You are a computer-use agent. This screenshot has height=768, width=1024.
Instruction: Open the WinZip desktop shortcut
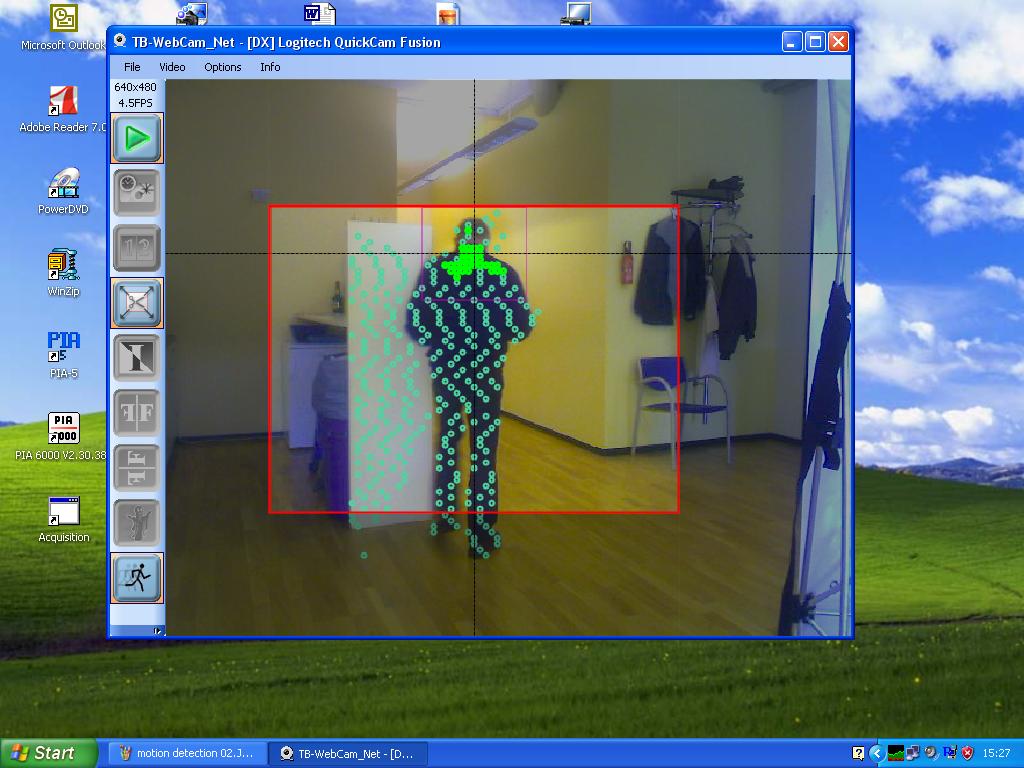click(x=63, y=273)
